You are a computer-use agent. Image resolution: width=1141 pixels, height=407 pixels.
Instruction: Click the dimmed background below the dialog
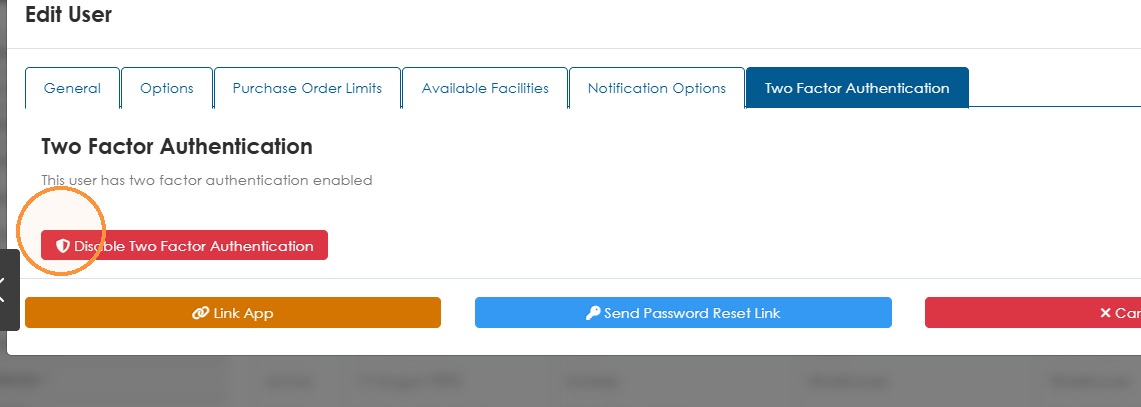pyautogui.click(x=570, y=382)
